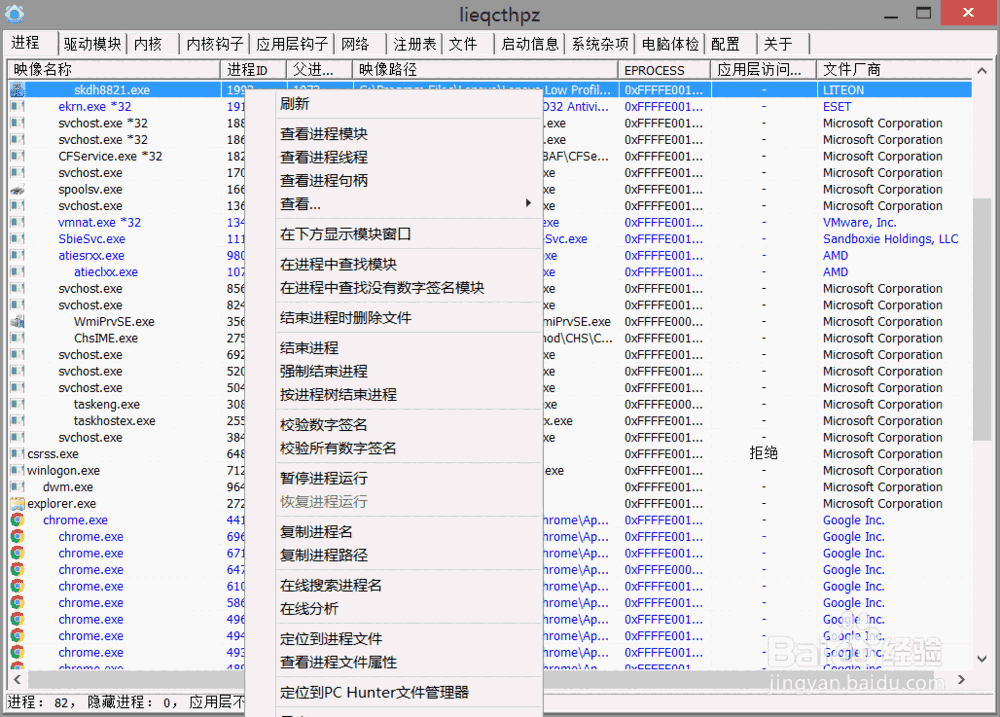The image size is (1000, 717).
Task: Open the 电脑体检 tab
Action: (x=669, y=44)
